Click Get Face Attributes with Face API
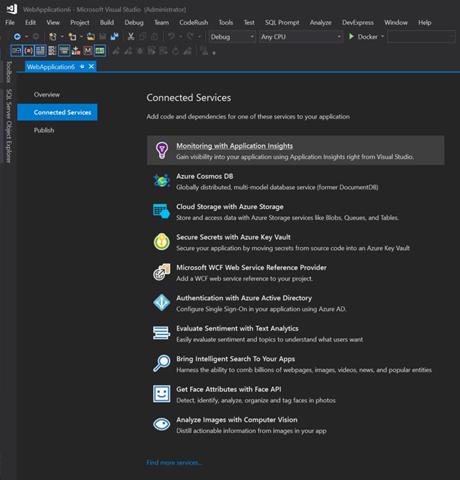The height and width of the screenshot is (480, 460). 229,389
